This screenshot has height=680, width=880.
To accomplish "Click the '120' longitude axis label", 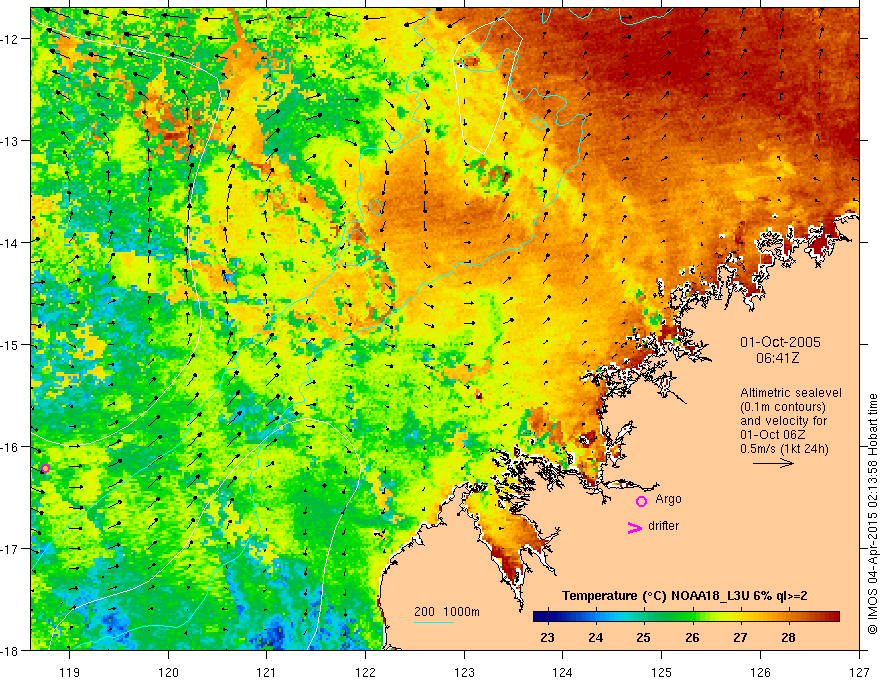I will coord(168,672).
